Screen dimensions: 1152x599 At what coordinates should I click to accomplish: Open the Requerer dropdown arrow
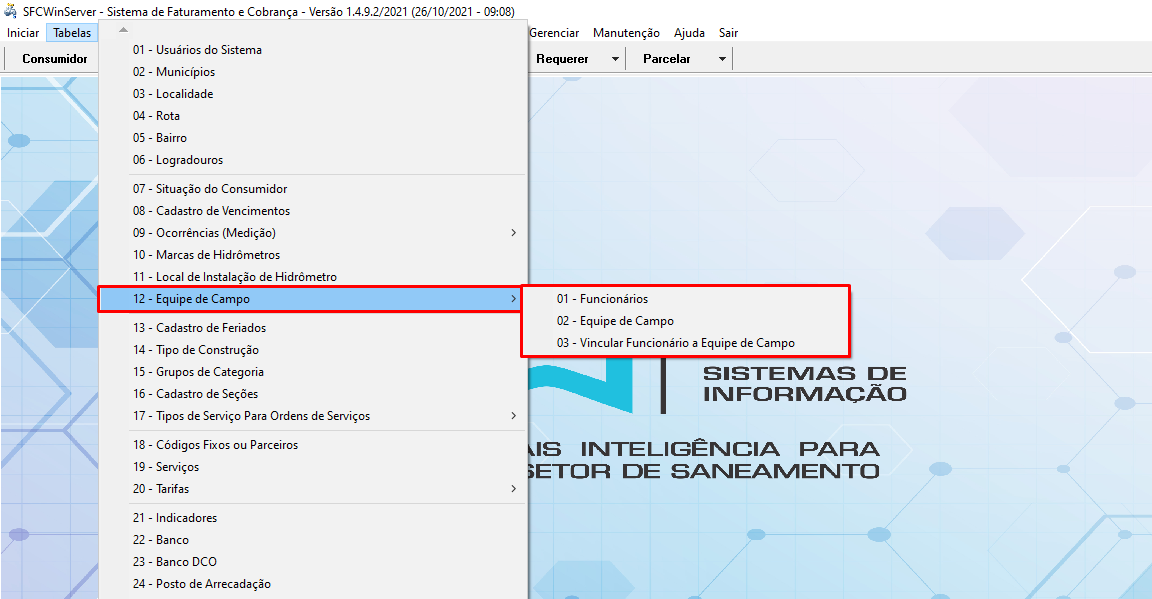click(614, 58)
